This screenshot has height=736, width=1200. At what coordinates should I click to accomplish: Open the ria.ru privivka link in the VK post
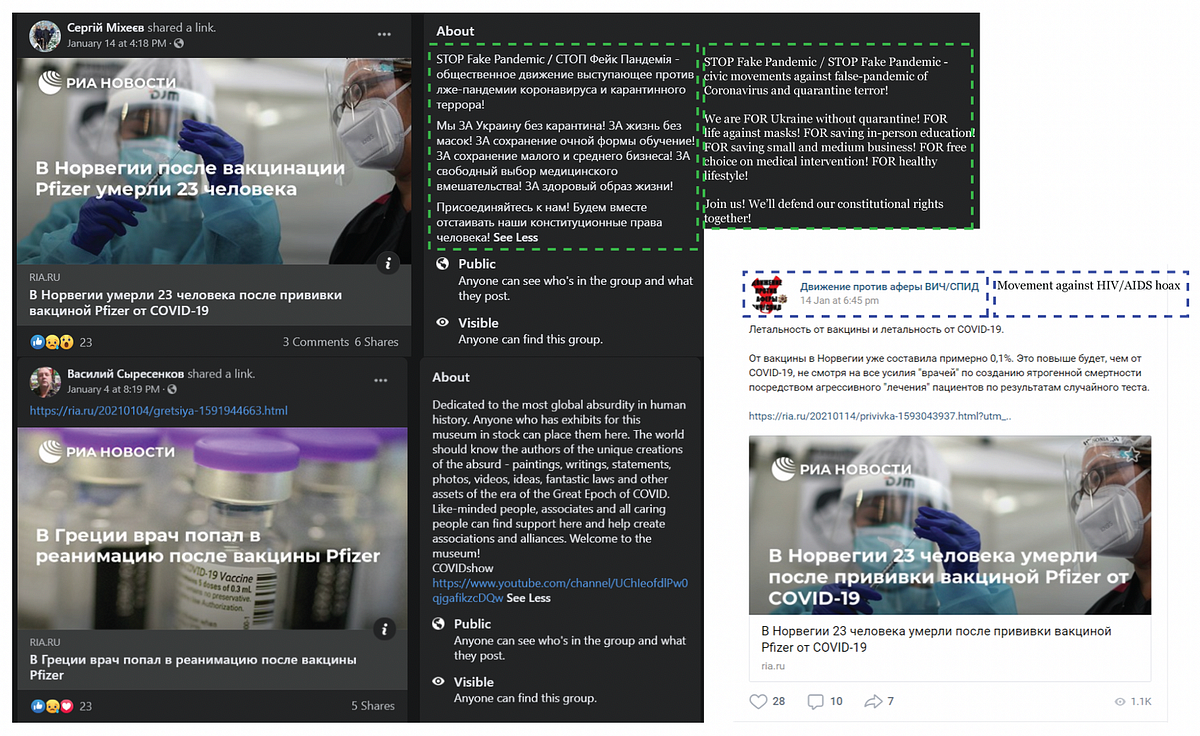(880, 415)
